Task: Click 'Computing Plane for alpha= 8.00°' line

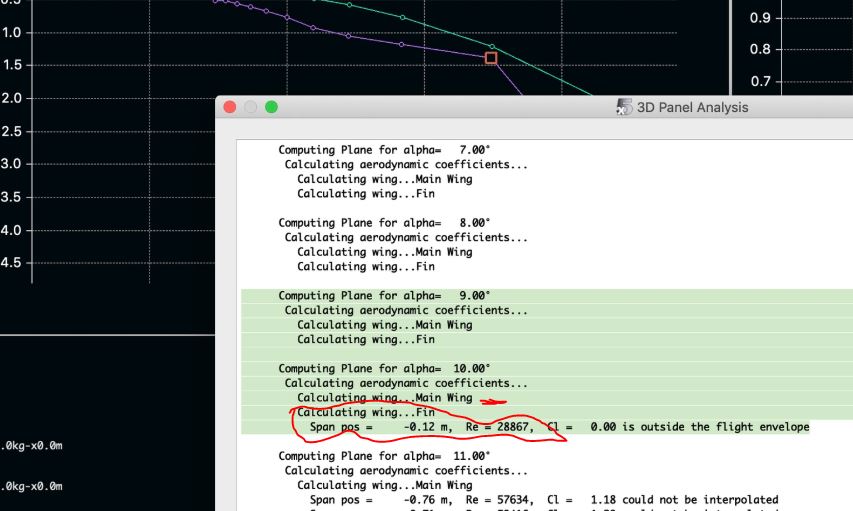Action: [x=384, y=223]
